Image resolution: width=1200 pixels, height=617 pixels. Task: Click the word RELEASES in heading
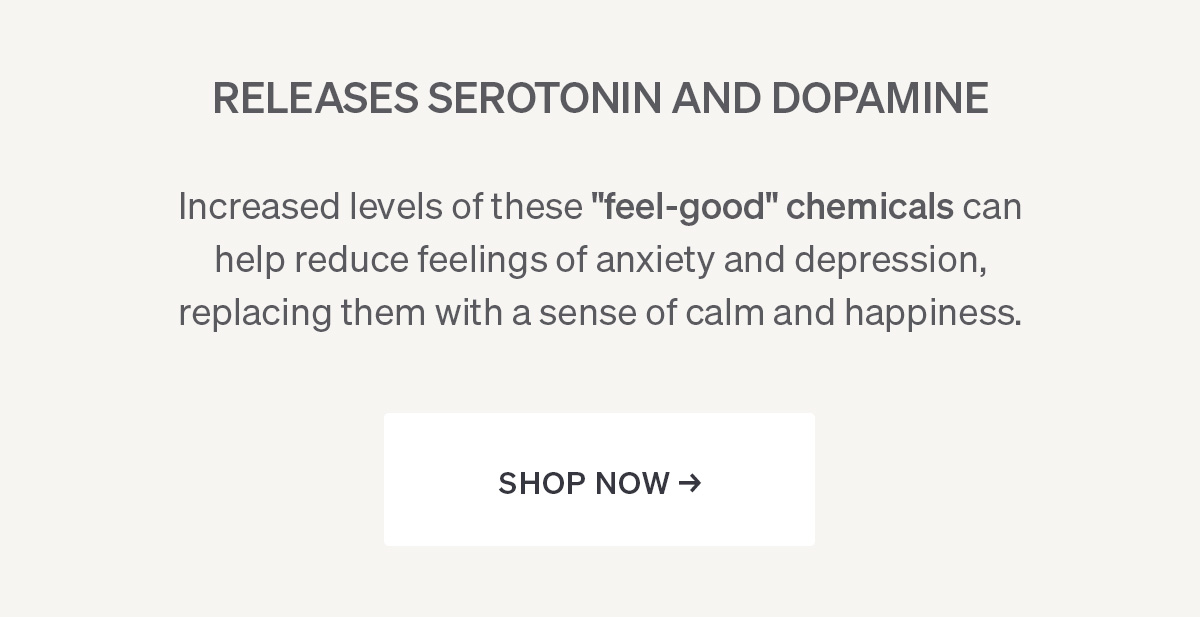click(x=315, y=98)
